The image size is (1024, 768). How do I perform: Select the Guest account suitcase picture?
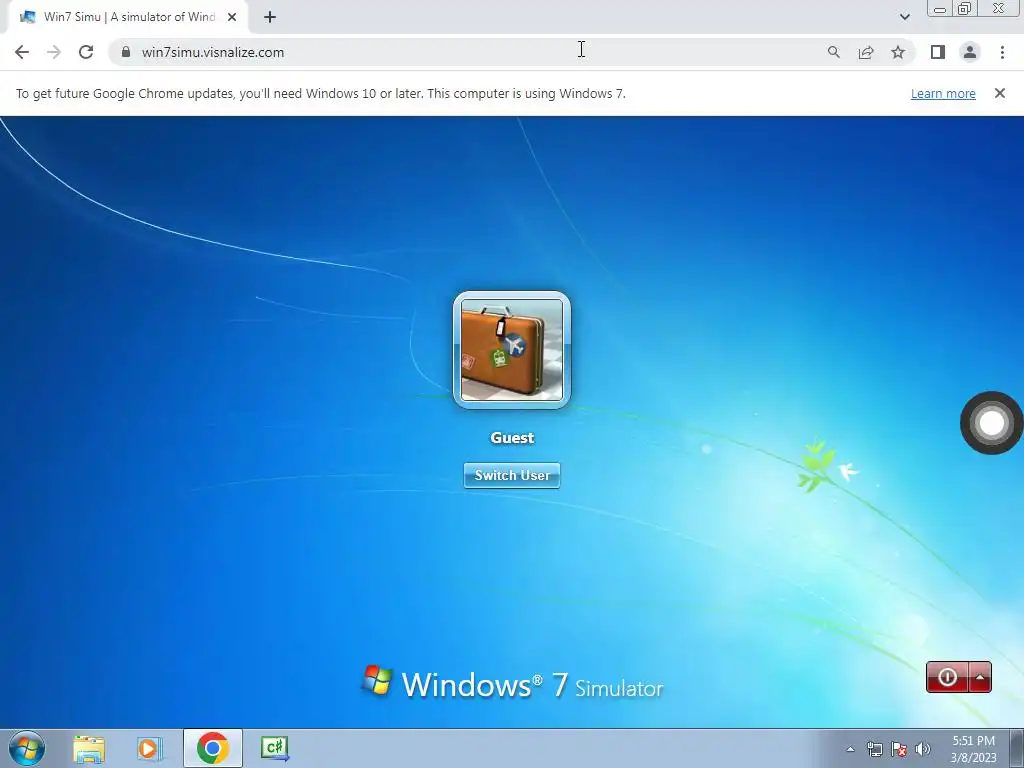[511, 350]
